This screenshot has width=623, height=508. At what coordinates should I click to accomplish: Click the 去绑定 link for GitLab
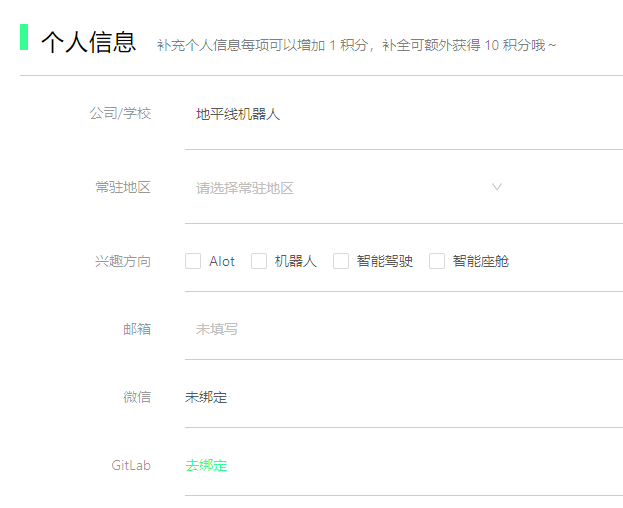tap(206, 465)
